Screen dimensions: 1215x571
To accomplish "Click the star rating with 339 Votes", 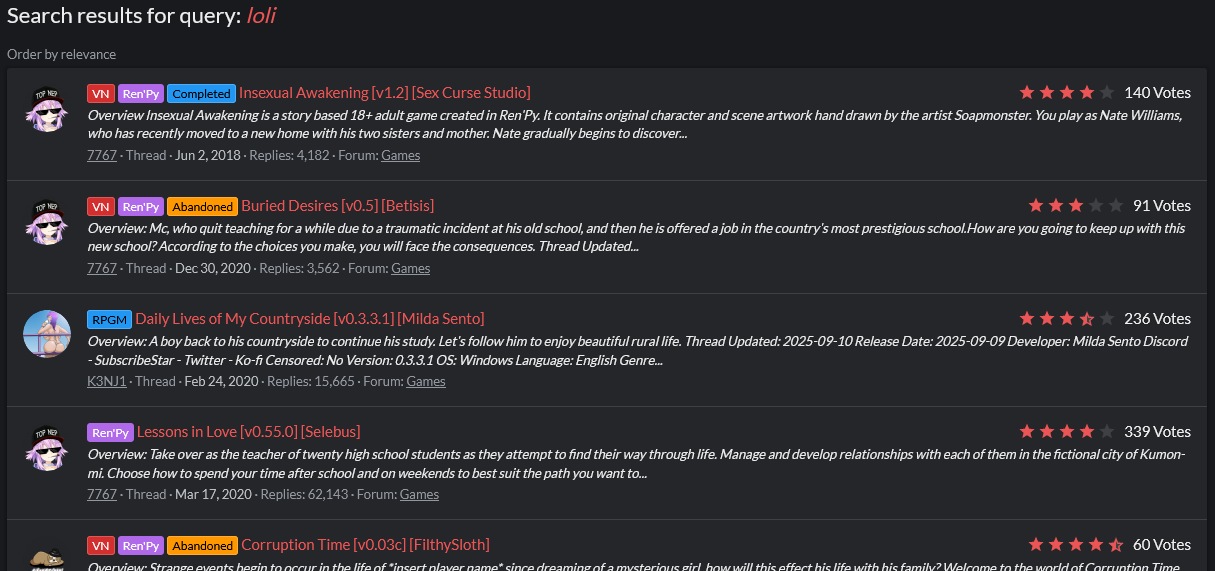I will tap(1066, 432).
